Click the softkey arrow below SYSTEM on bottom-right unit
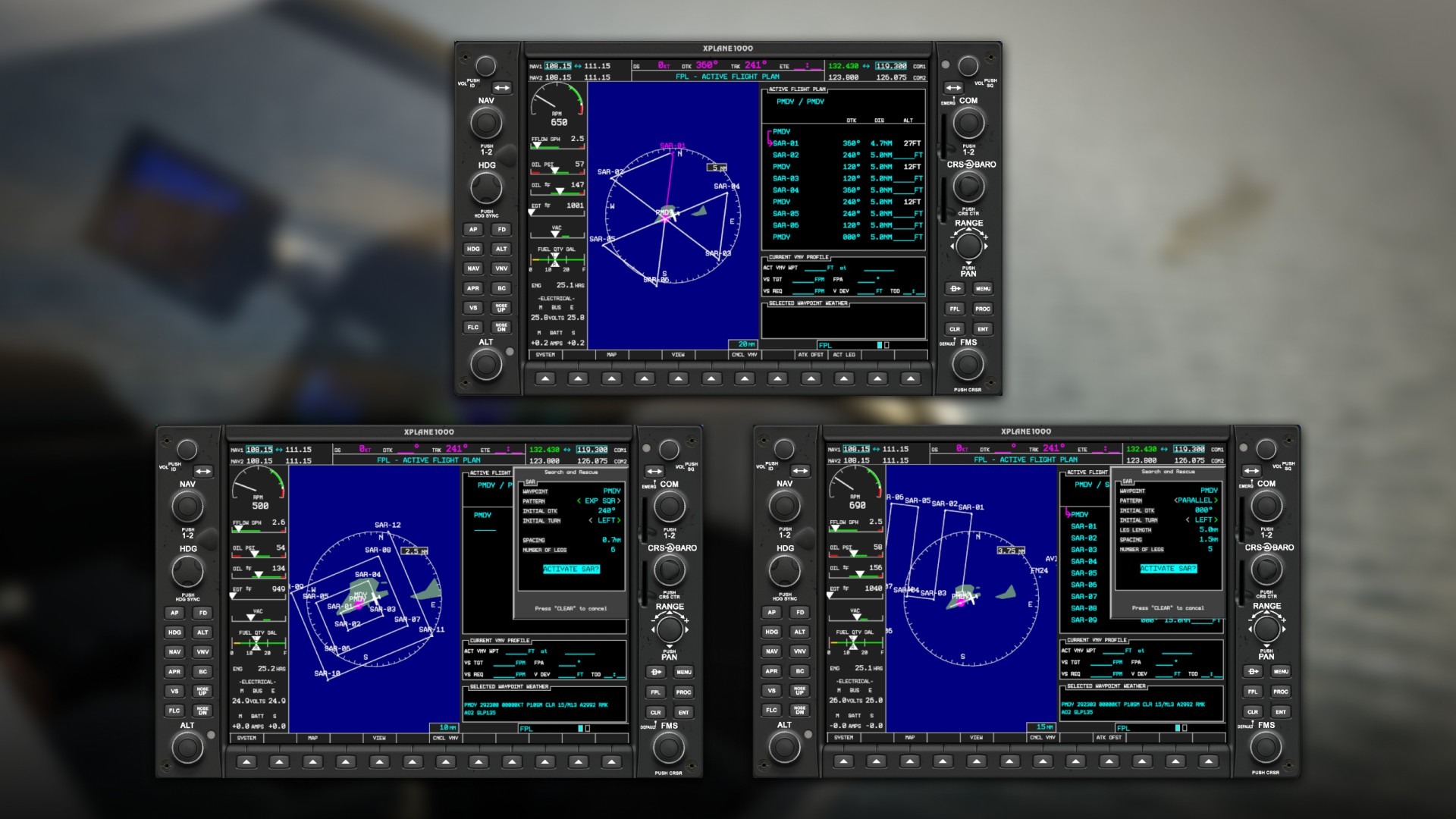This screenshot has height=819, width=1456. coord(843,761)
